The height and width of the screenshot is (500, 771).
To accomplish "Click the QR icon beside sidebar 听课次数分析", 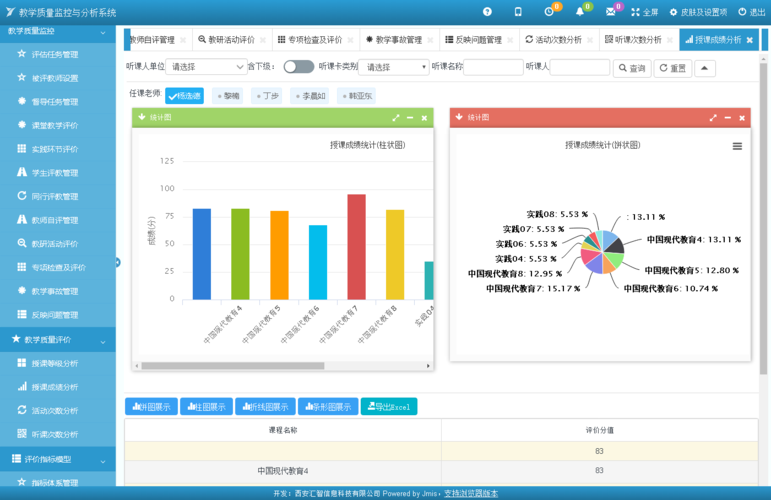I will click(x=22, y=434).
